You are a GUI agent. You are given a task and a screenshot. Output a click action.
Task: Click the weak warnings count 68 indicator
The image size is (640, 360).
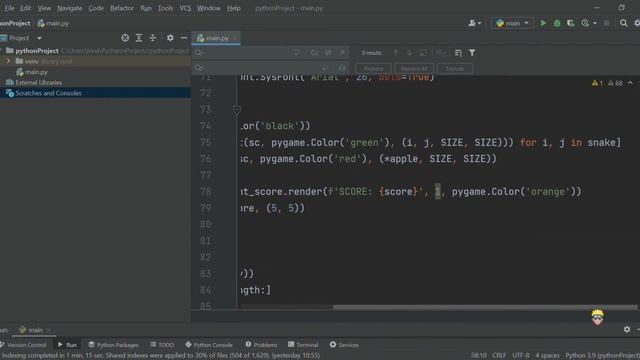[x=615, y=83]
